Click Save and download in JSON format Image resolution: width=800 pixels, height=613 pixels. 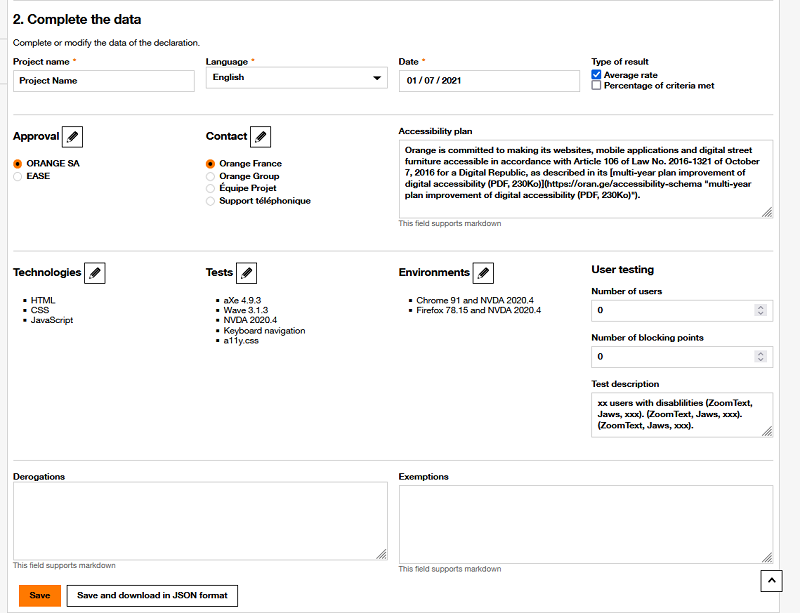tap(153, 596)
